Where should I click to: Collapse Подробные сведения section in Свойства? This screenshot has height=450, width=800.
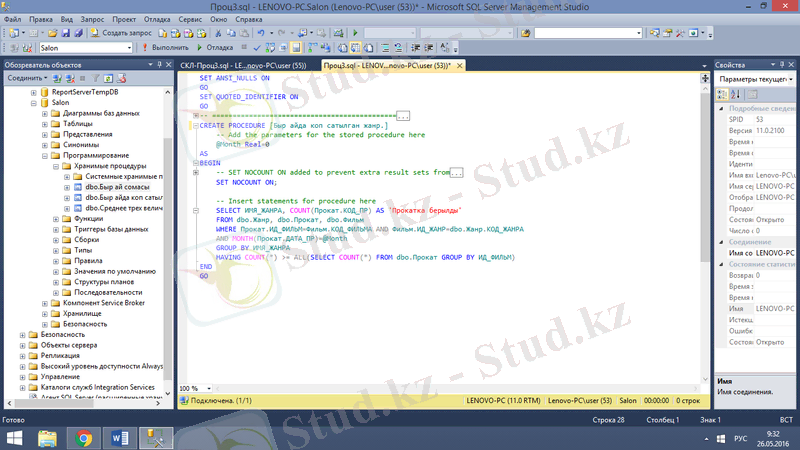[x=721, y=109]
